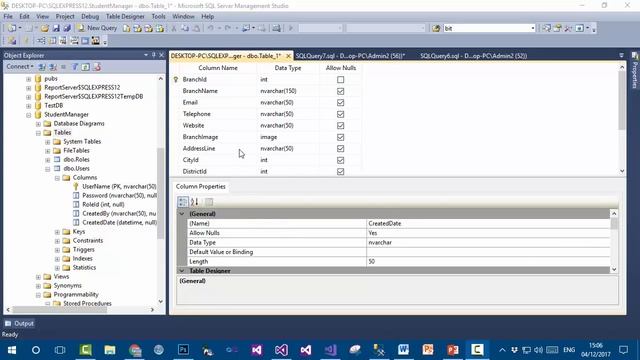The height and width of the screenshot is (360, 640).
Task: Uncheck Allow Nulls for Telephone
Action: pyautogui.click(x=340, y=114)
